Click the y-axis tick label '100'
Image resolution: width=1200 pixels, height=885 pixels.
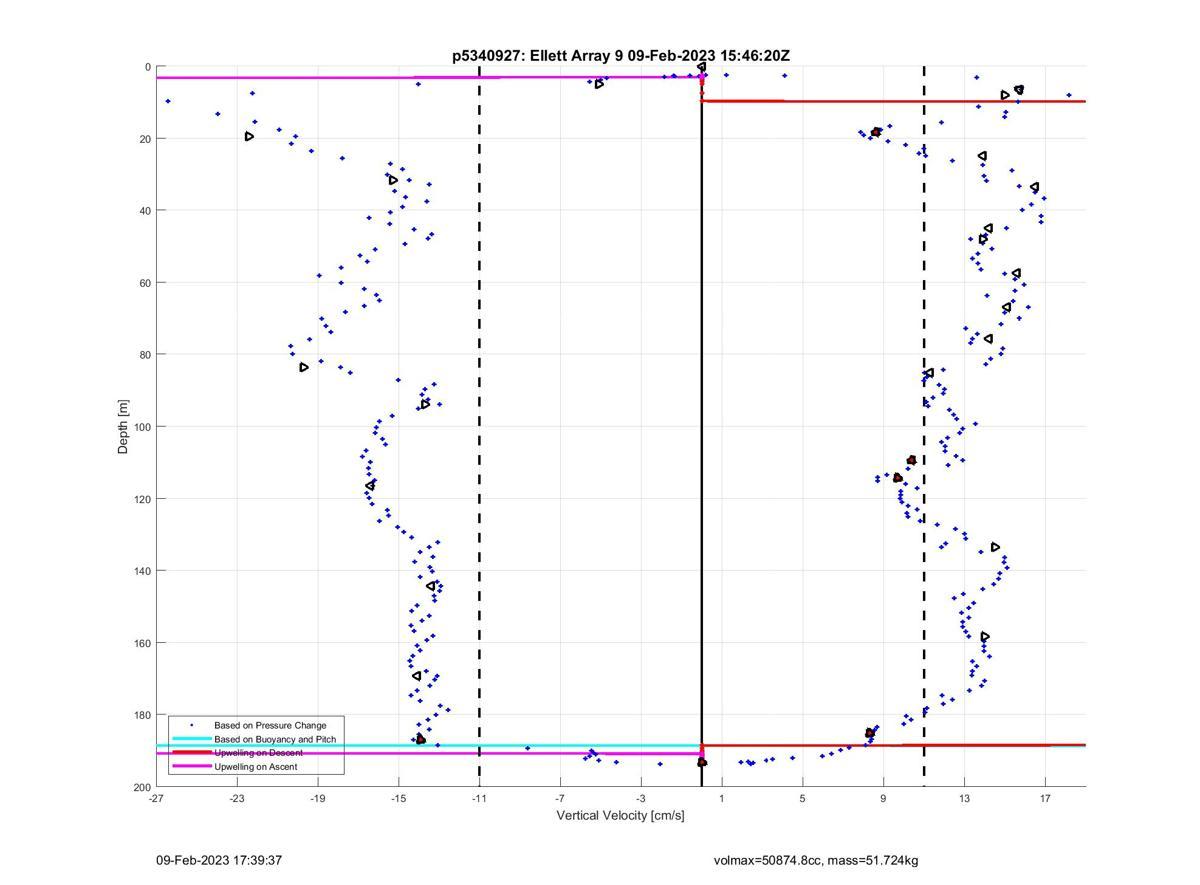tap(142, 427)
